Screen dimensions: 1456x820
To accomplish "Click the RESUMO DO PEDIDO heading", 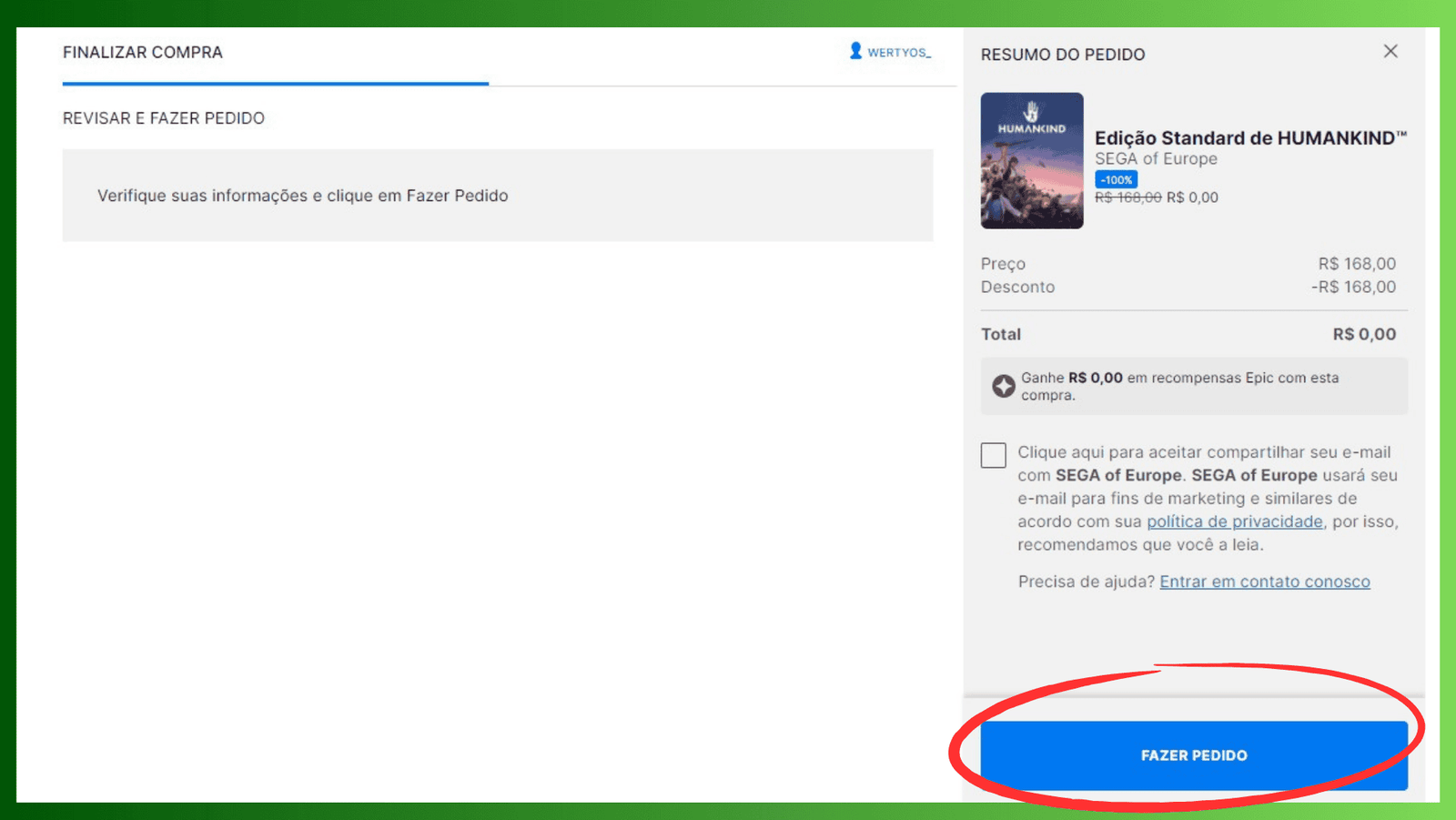I will pos(1062,55).
